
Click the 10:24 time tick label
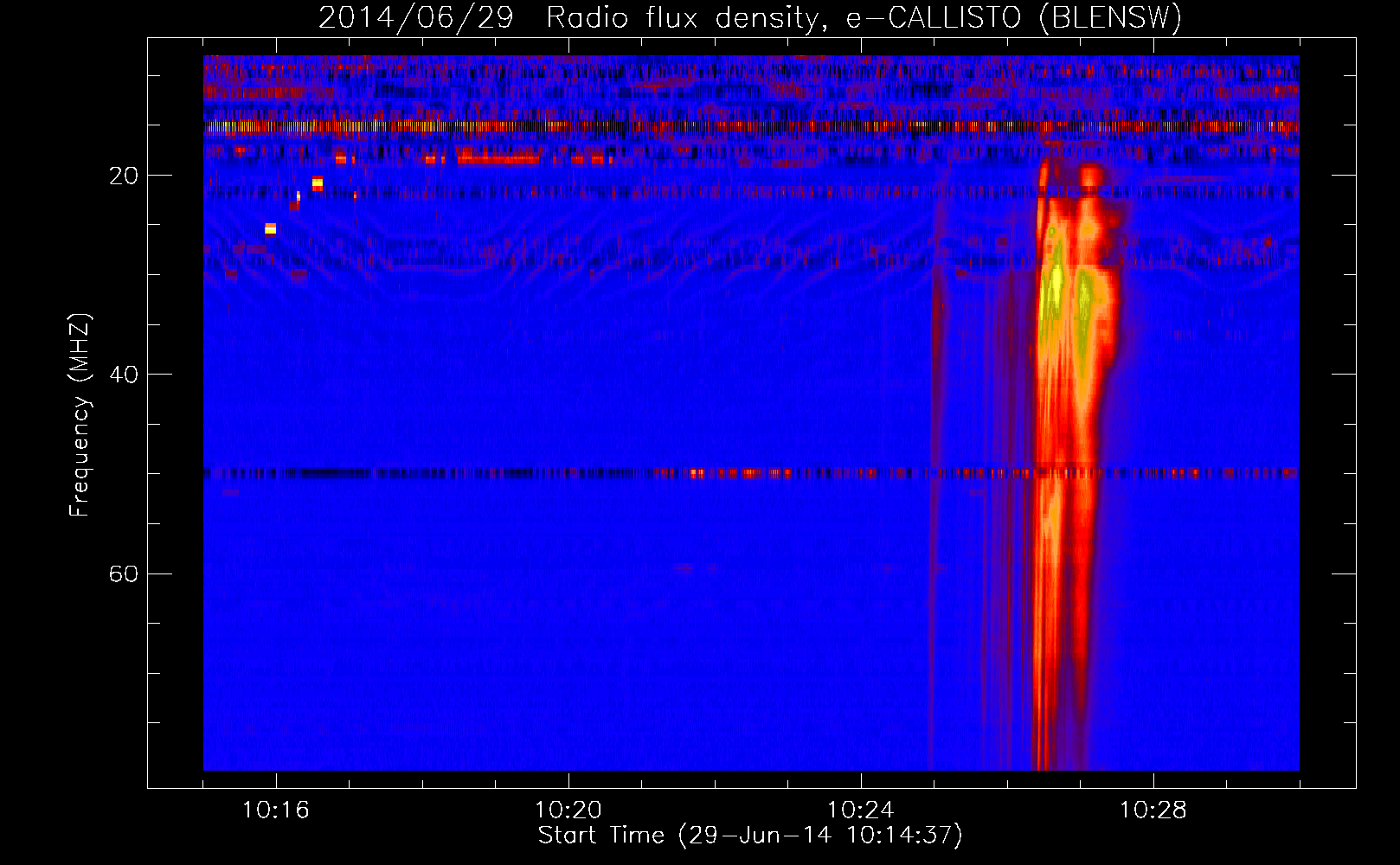point(860,811)
